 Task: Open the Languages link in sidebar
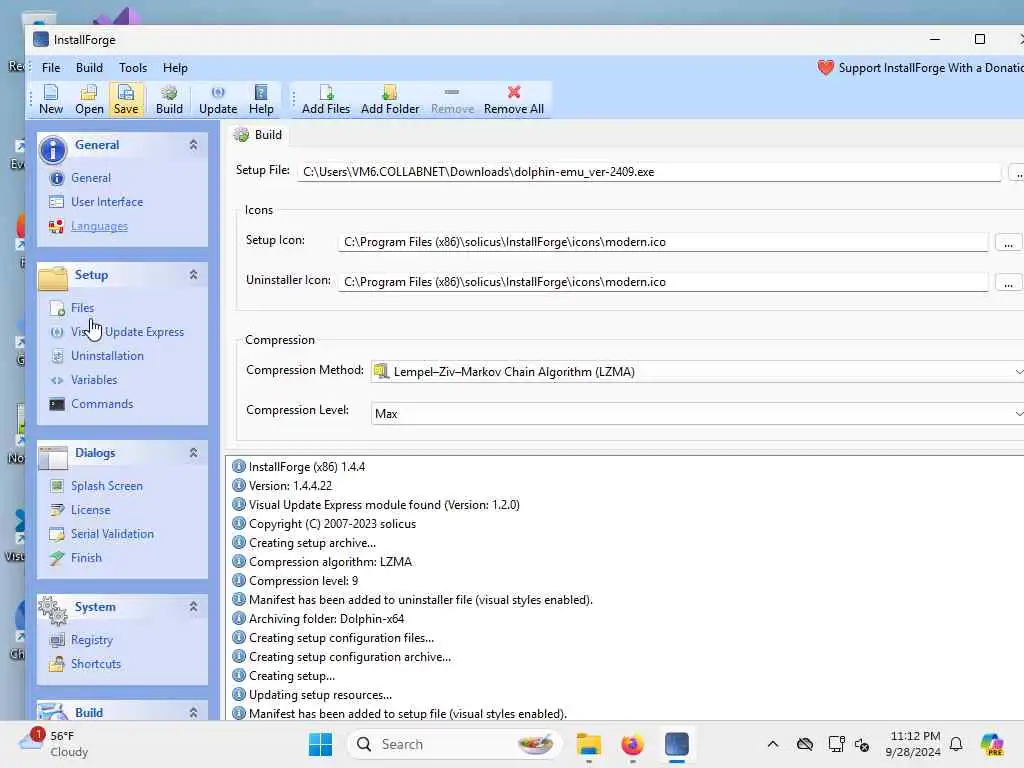(99, 226)
